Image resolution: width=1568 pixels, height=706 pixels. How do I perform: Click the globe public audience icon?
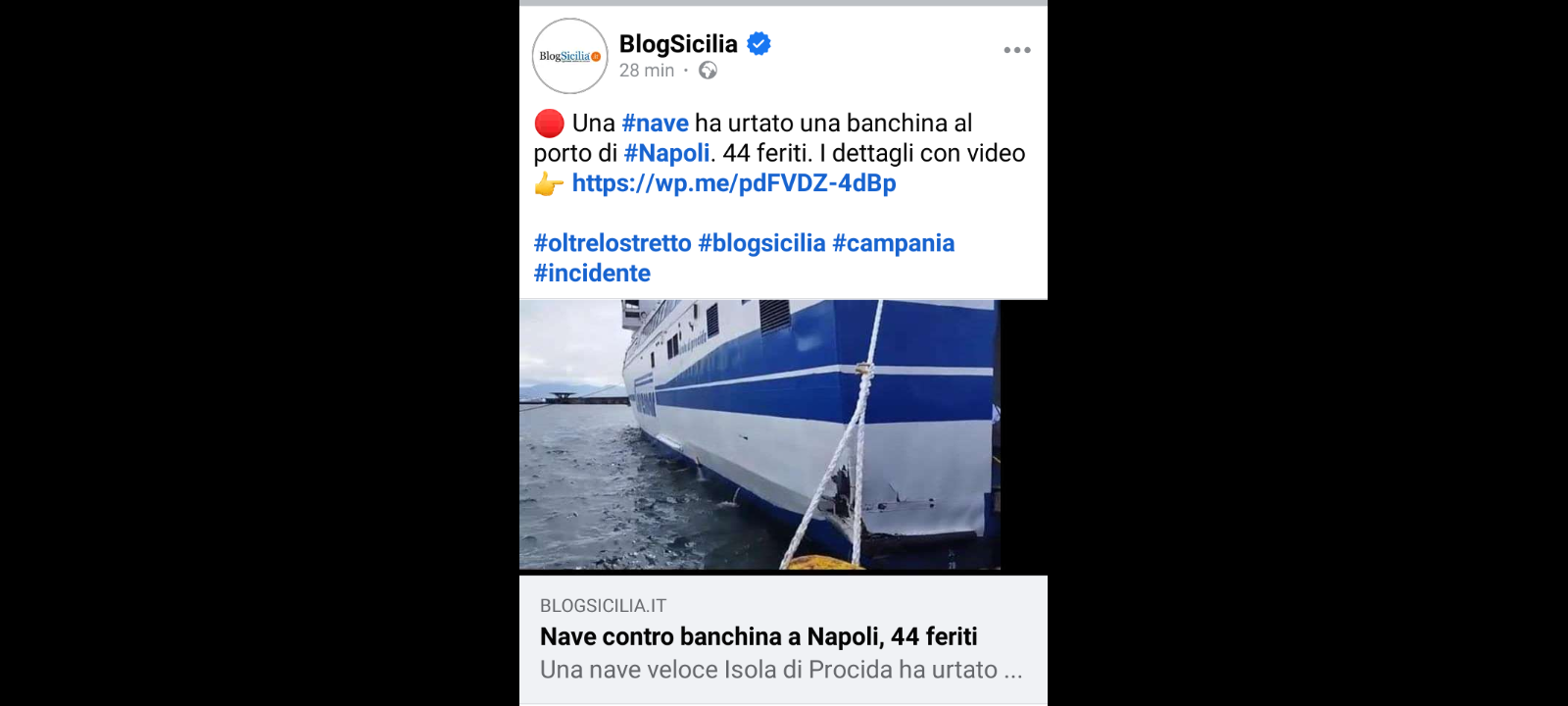point(708,71)
